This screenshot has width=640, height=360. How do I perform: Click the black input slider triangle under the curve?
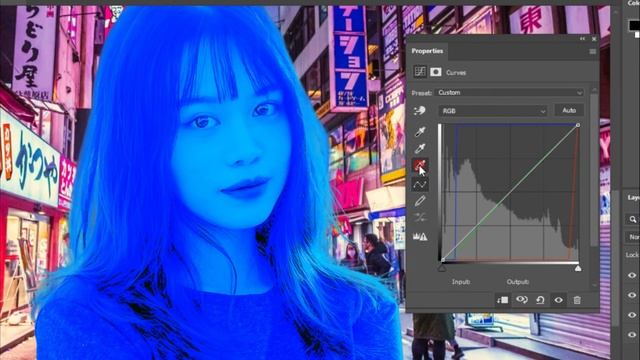coord(442,268)
